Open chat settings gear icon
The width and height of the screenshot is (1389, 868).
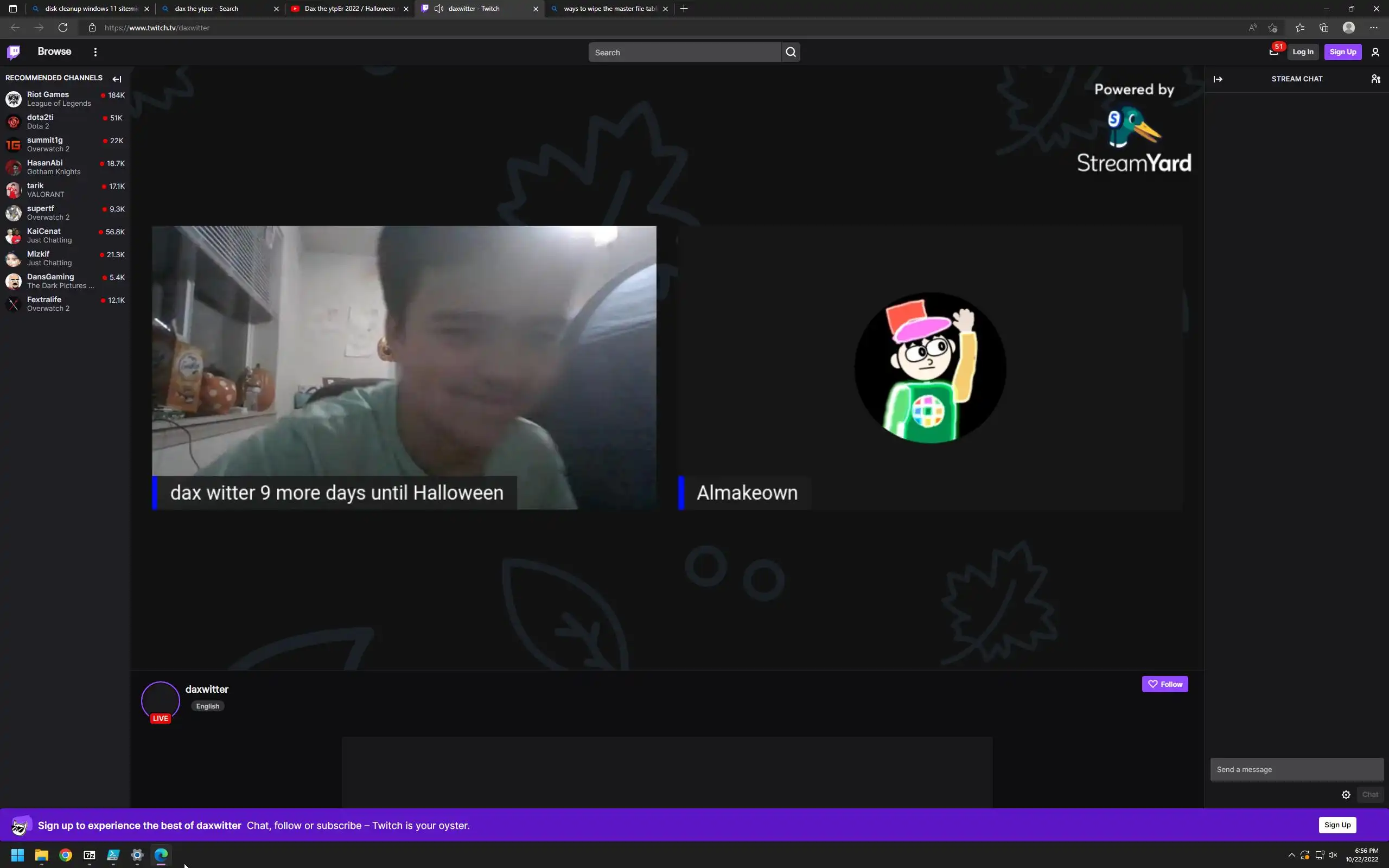point(1346,795)
